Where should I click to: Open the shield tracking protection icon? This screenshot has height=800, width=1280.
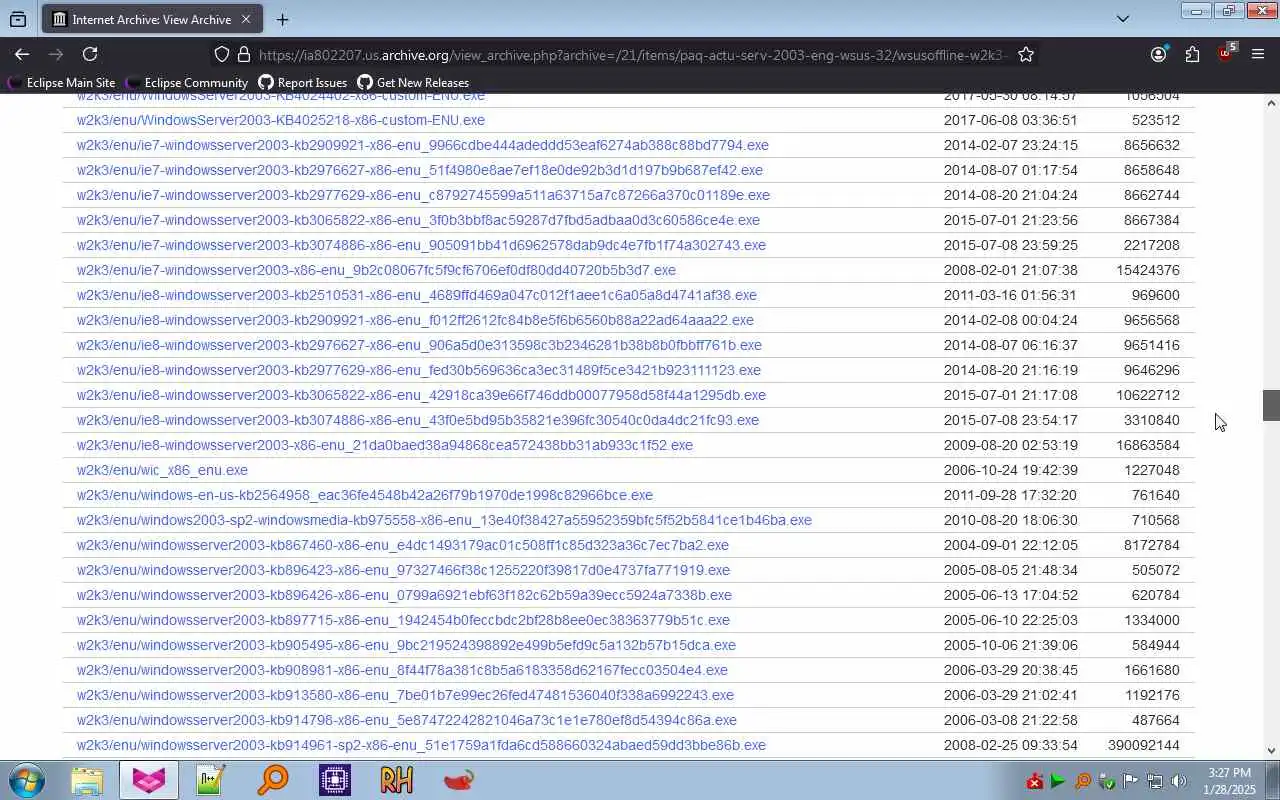(x=222, y=54)
